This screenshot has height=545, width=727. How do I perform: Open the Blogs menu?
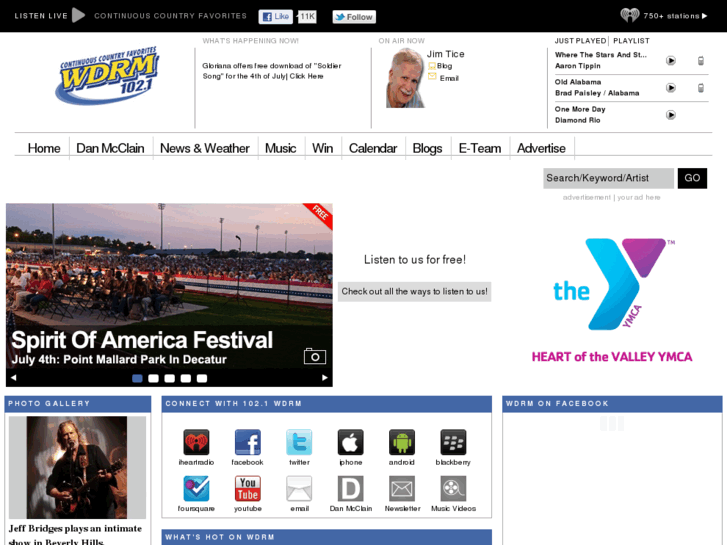coord(427,148)
